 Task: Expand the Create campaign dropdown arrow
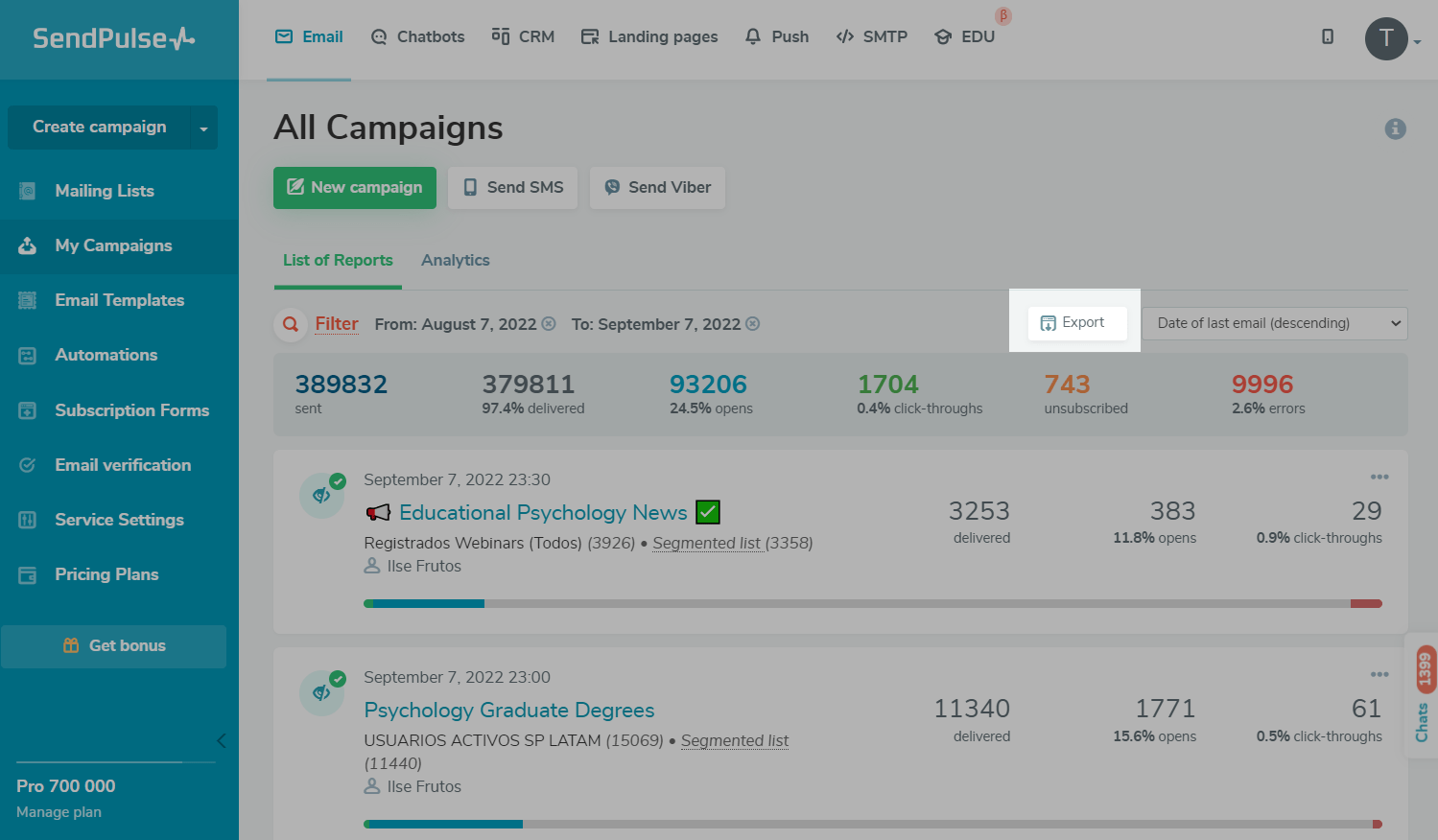[203, 128]
